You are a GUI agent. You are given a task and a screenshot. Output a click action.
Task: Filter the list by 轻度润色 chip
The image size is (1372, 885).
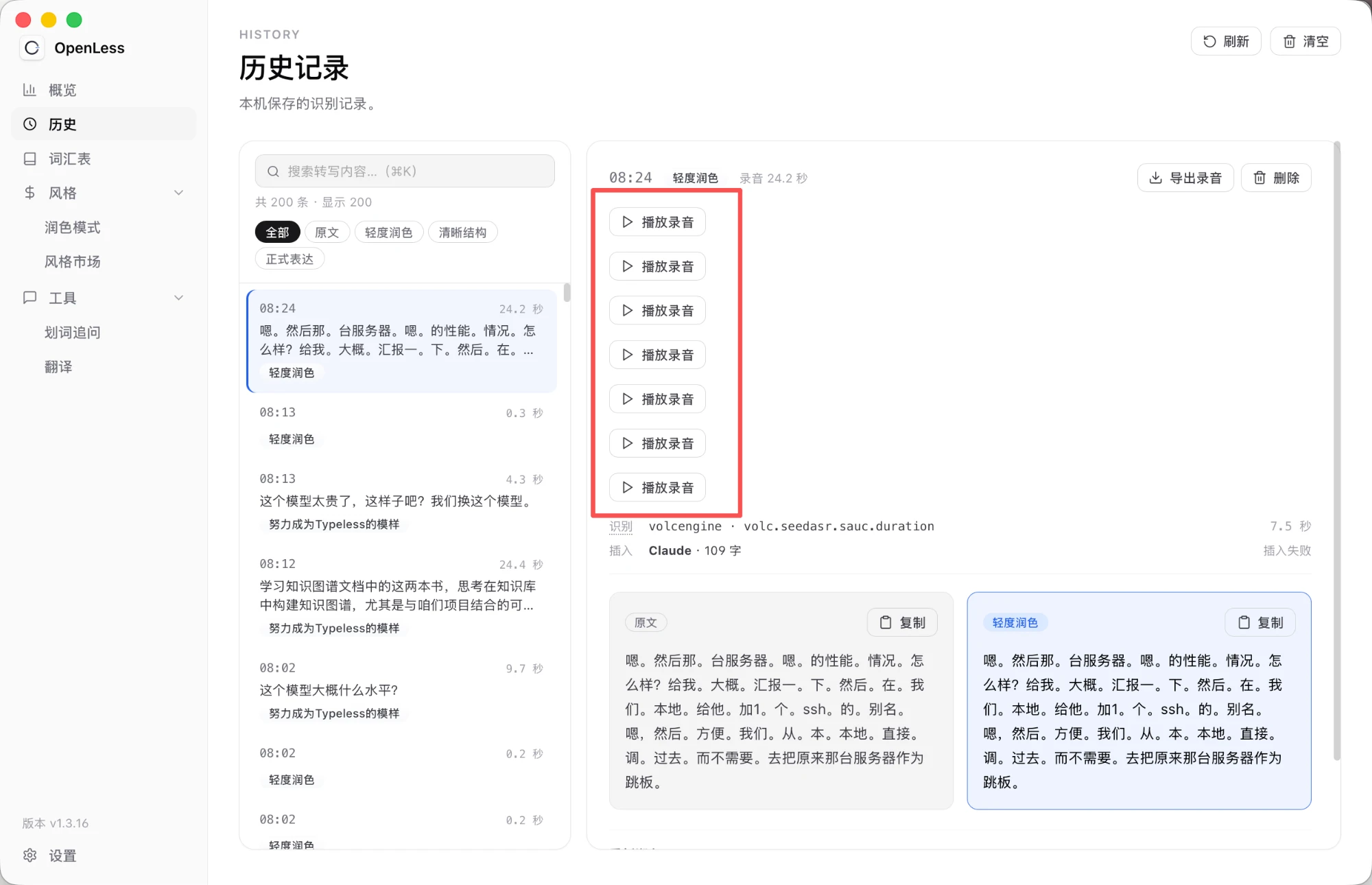[389, 233]
